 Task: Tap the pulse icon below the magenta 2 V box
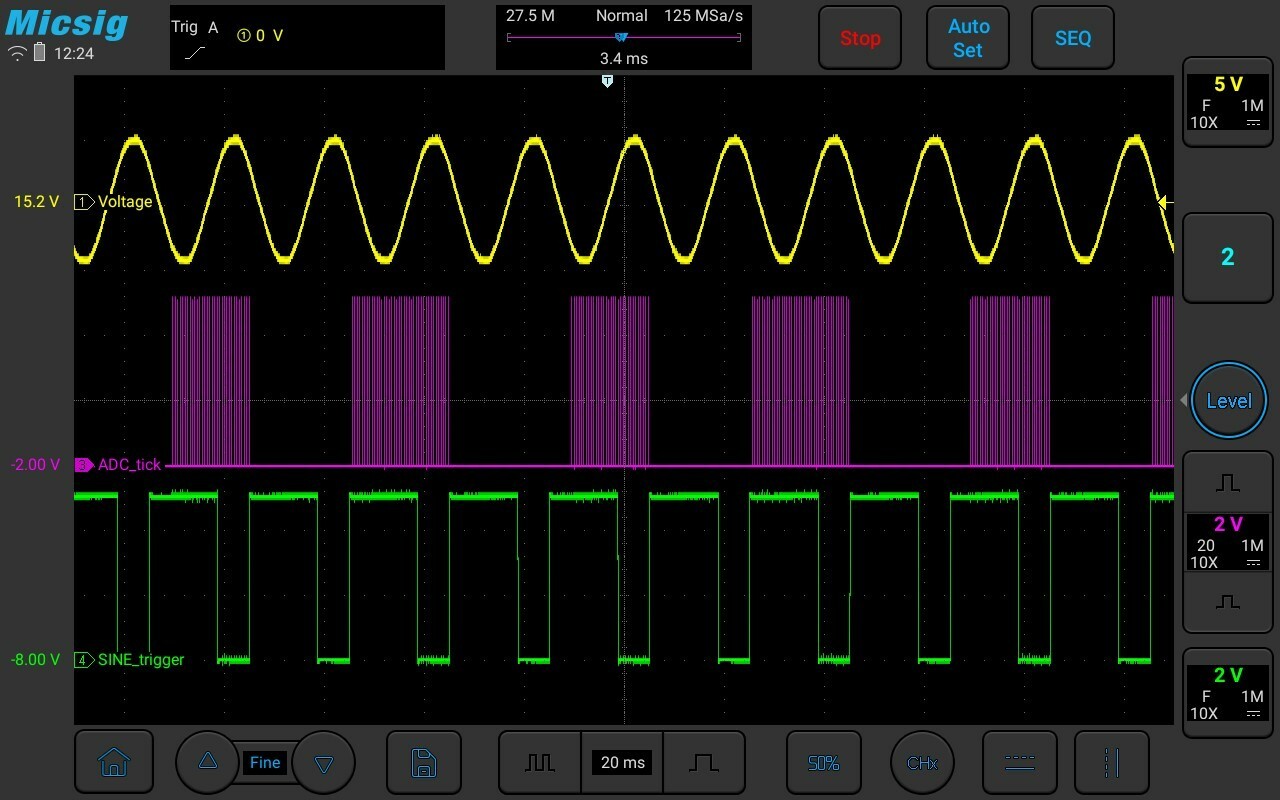point(1228,602)
